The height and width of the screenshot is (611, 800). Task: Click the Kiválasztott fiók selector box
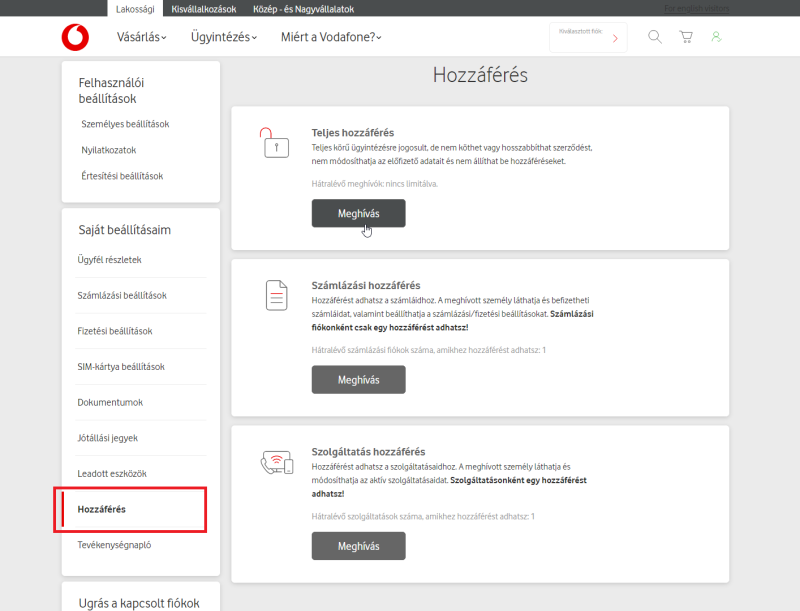click(588, 37)
